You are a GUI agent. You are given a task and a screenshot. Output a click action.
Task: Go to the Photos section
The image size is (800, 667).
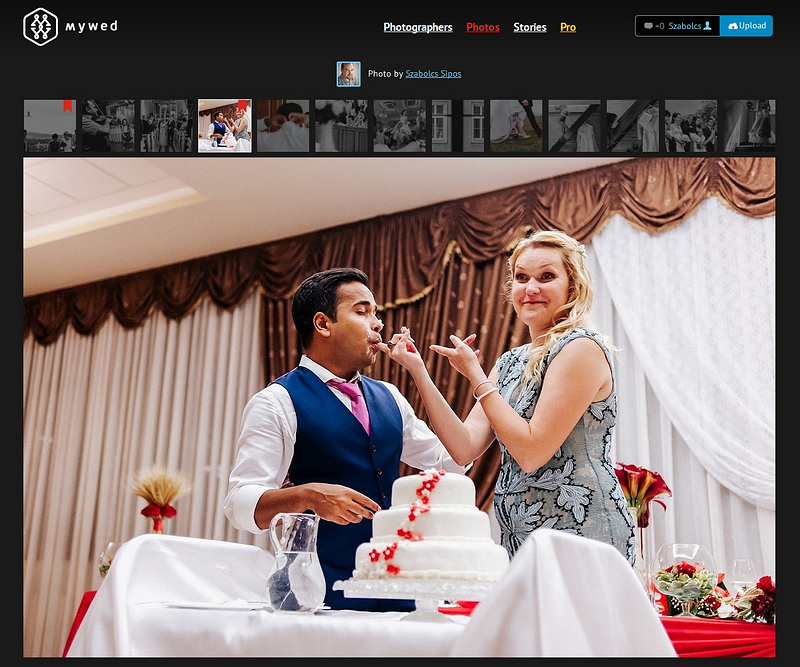click(x=483, y=27)
